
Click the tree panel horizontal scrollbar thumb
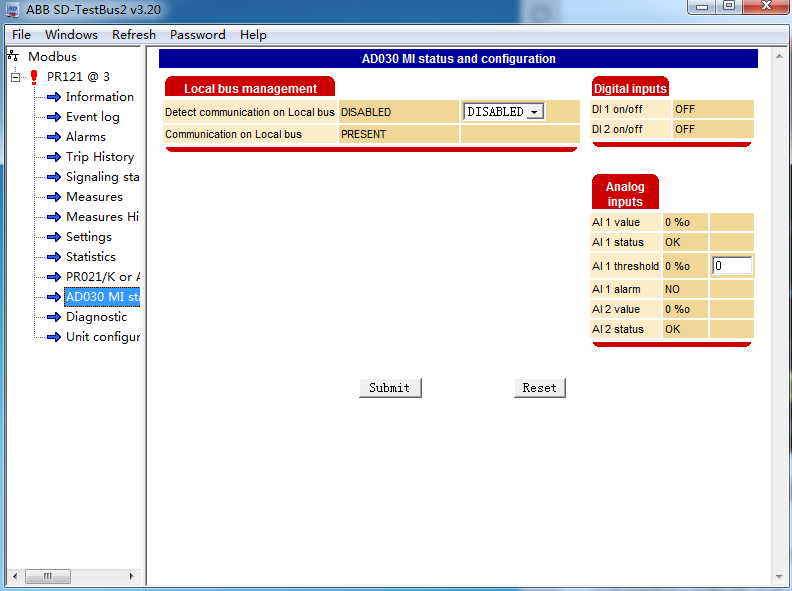48,576
